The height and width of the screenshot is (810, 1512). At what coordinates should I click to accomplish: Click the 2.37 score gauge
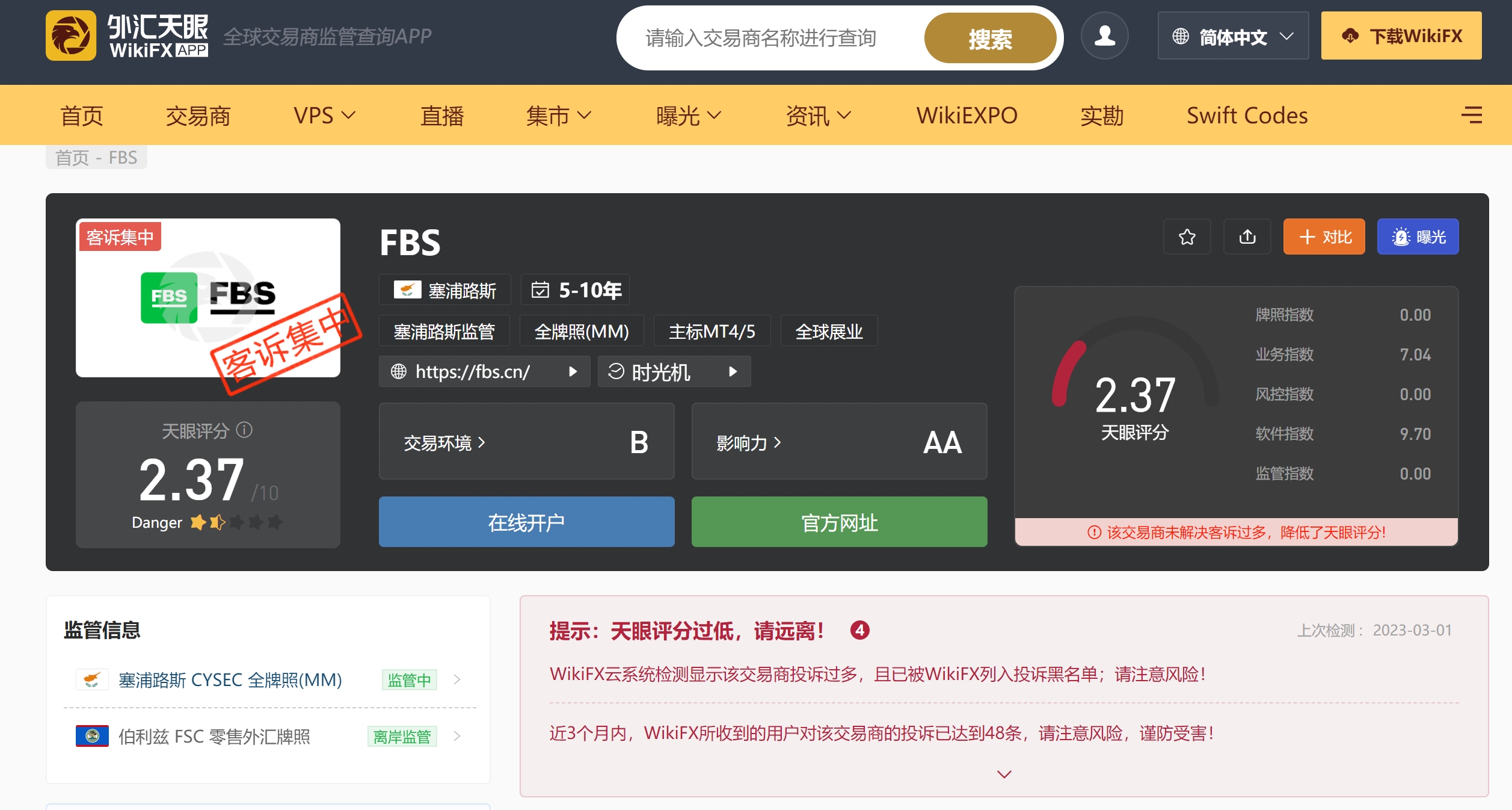click(x=1134, y=380)
